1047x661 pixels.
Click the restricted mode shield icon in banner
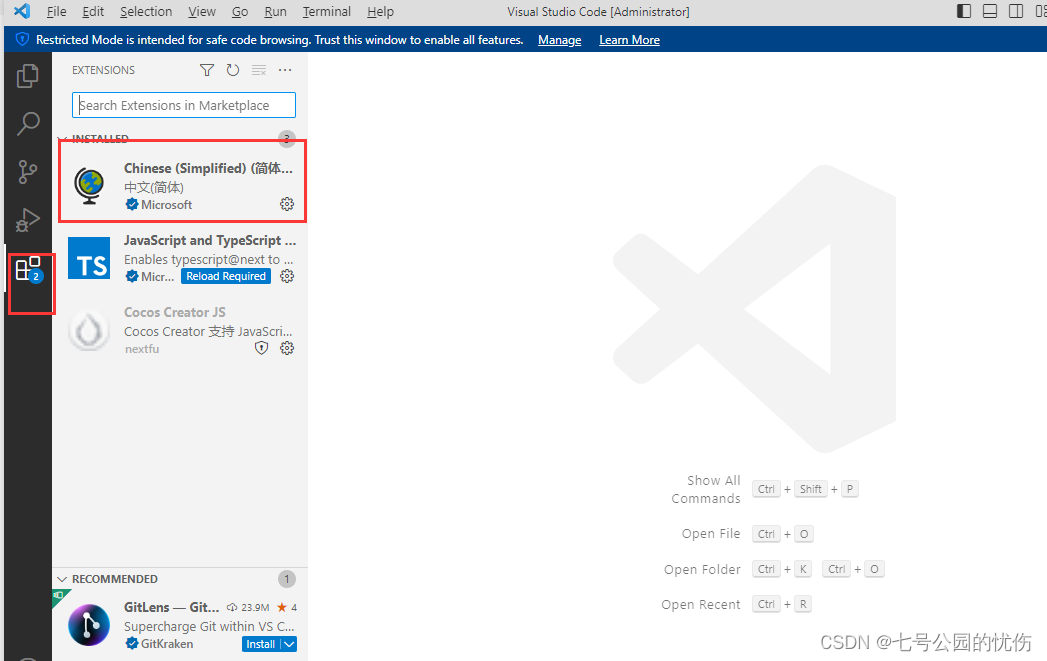pyautogui.click(x=22, y=39)
